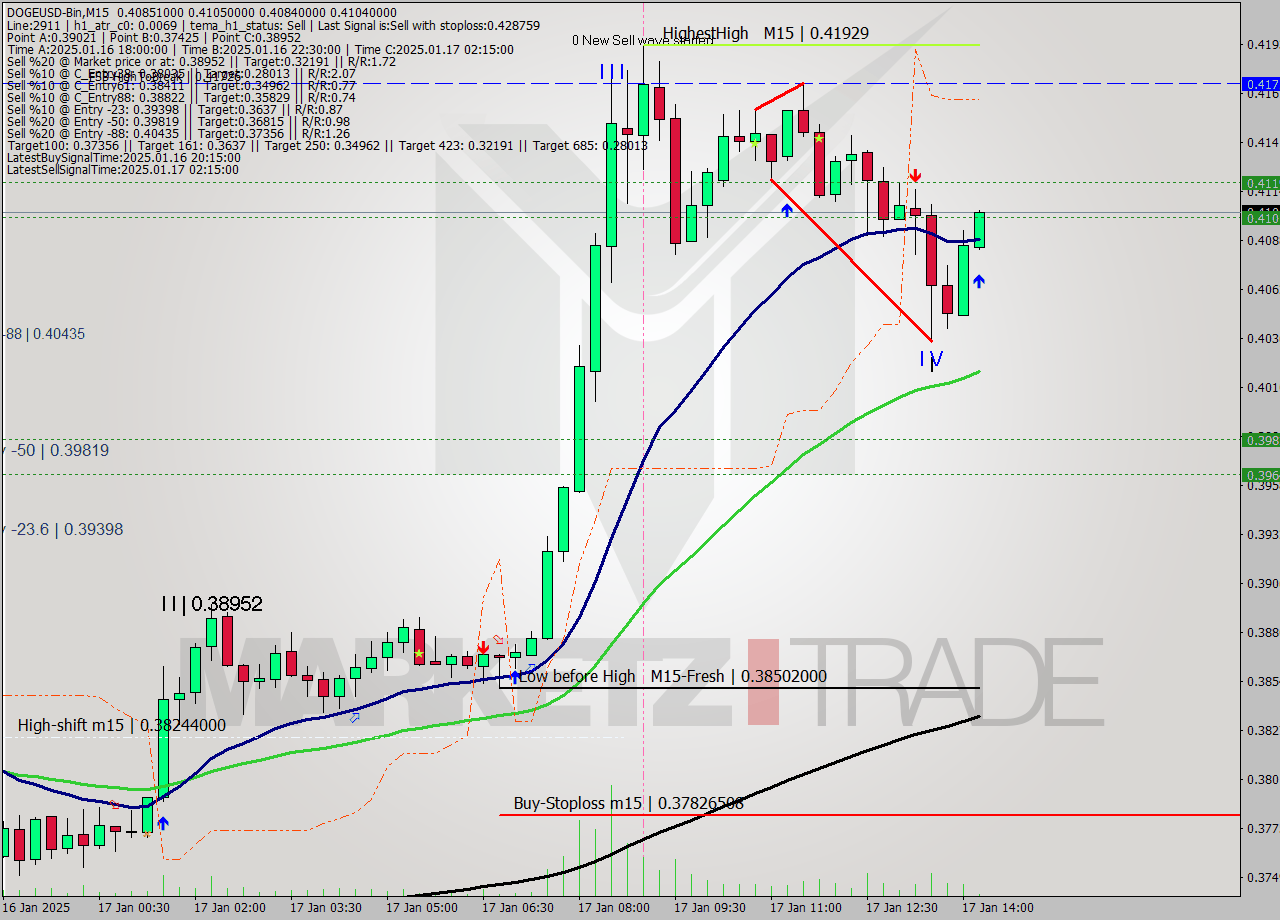This screenshot has width=1280, height=920.
Task: Click the green 0.410 price tag on the axis
Action: pyautogui.click(x=1260, y=217)
